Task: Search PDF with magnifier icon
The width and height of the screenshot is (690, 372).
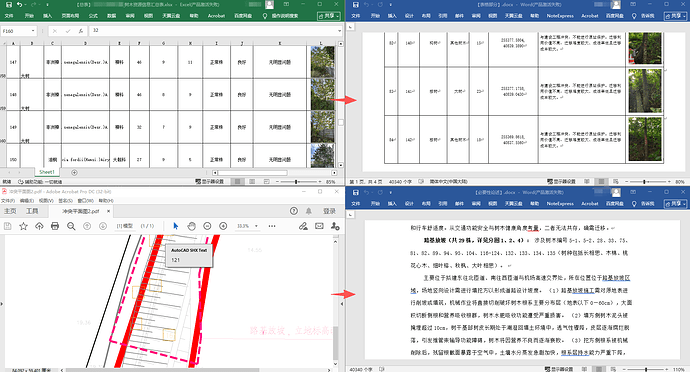Action: point(71,226)
